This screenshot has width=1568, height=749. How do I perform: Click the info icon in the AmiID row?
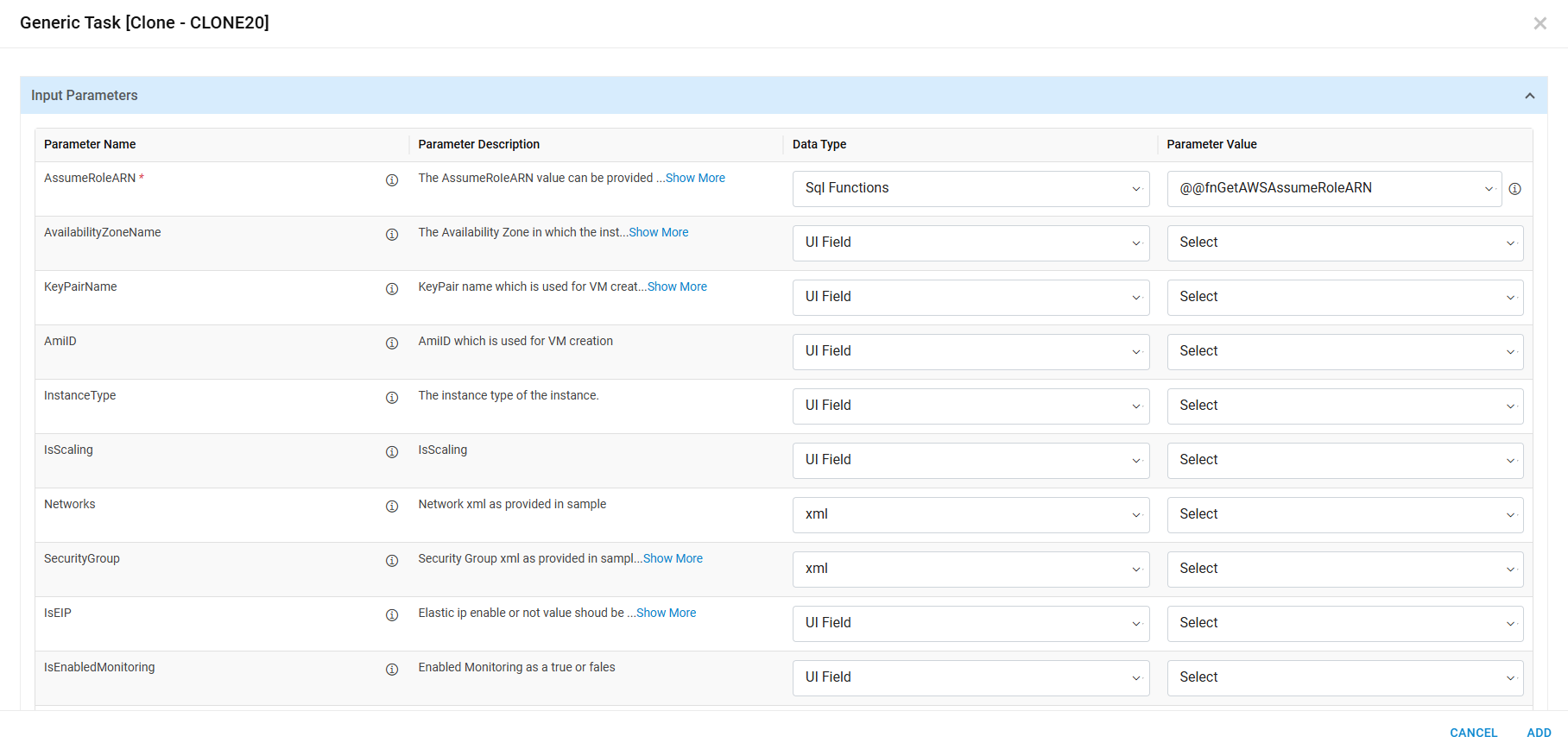tap(392, 343)
